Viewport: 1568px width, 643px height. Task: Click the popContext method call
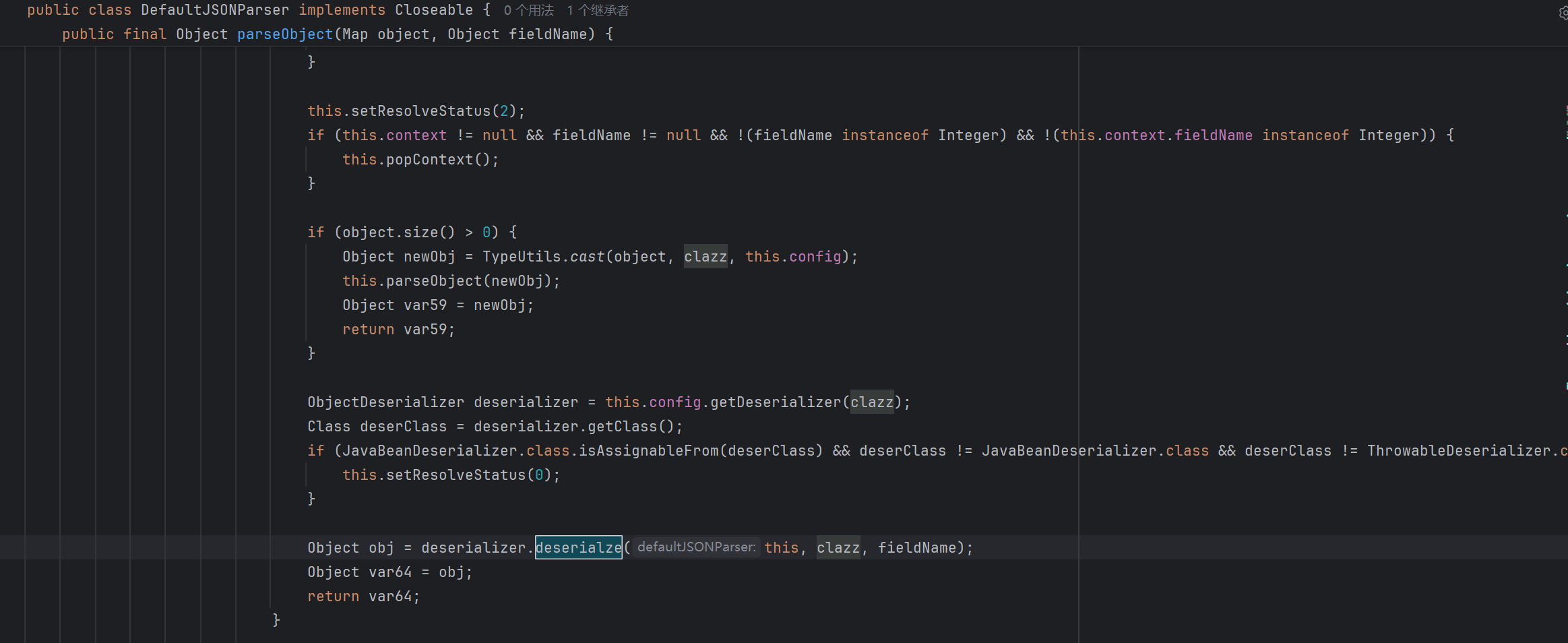[429, 160]
